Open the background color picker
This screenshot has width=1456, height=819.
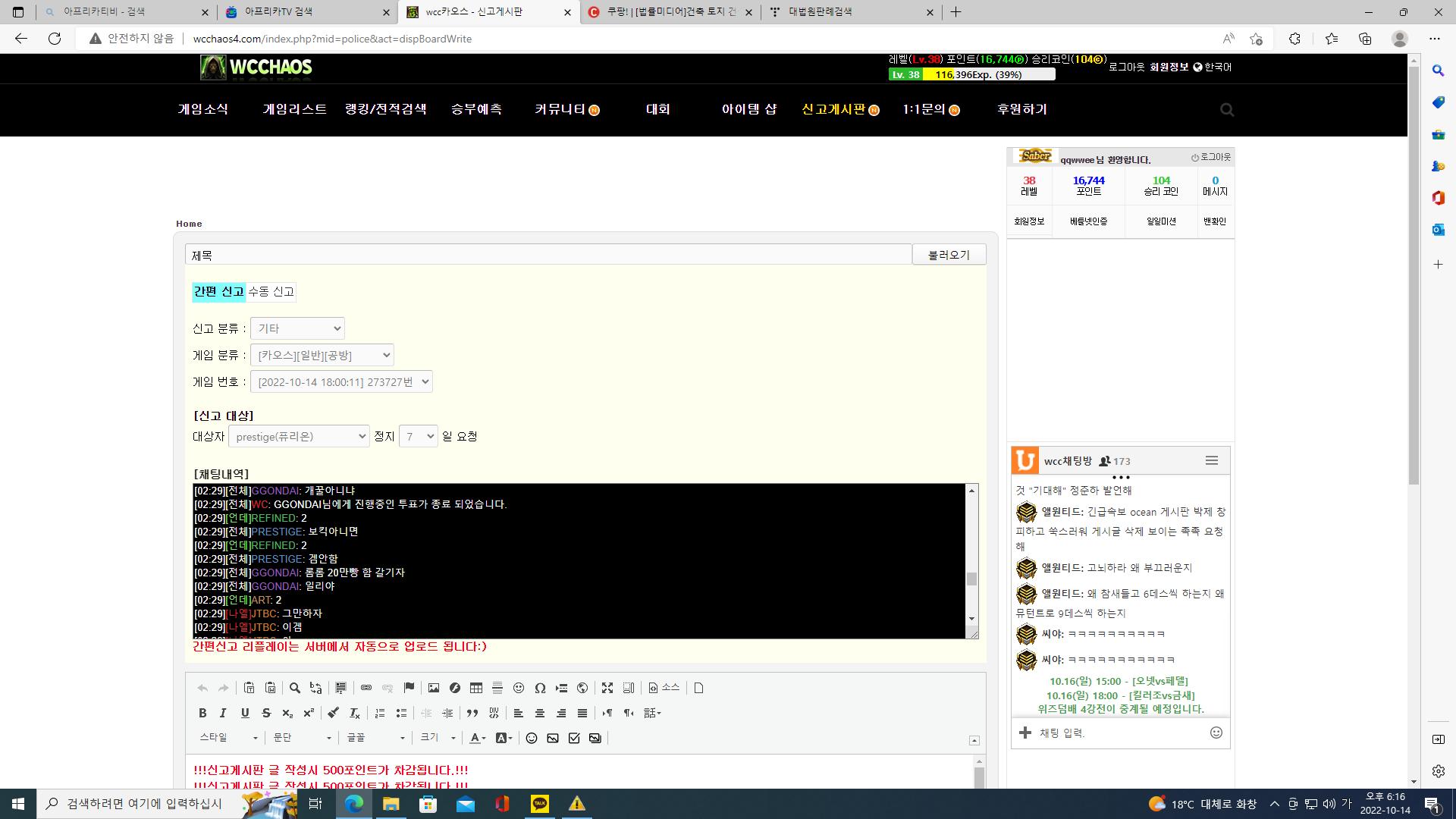coord(504,738)
